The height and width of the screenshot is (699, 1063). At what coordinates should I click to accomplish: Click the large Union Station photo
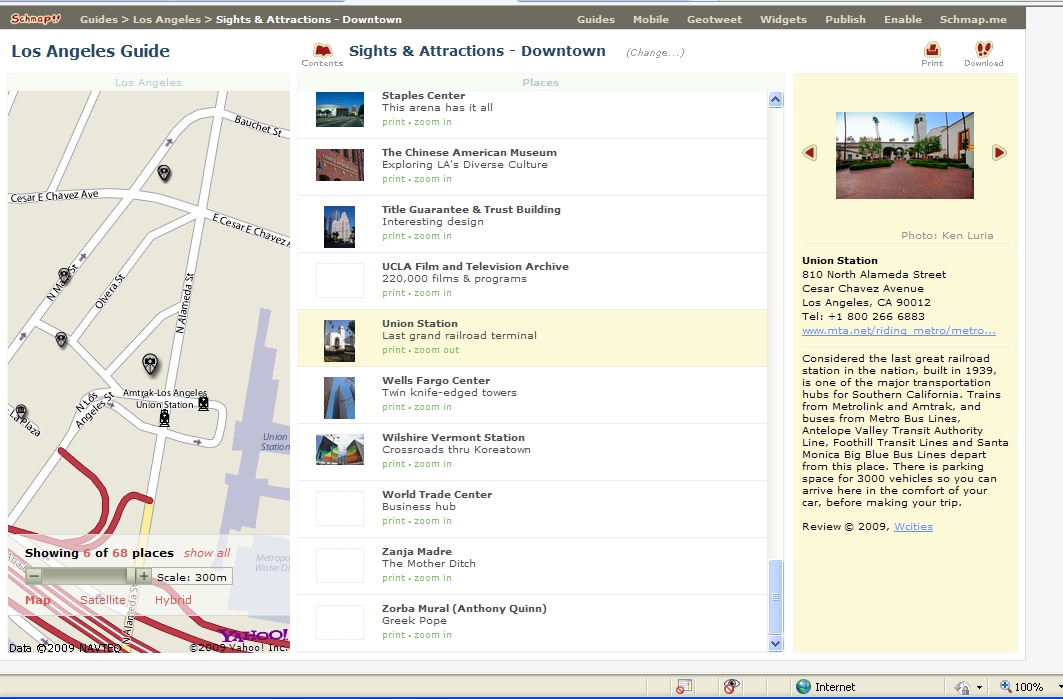click(x=904, y=155)
